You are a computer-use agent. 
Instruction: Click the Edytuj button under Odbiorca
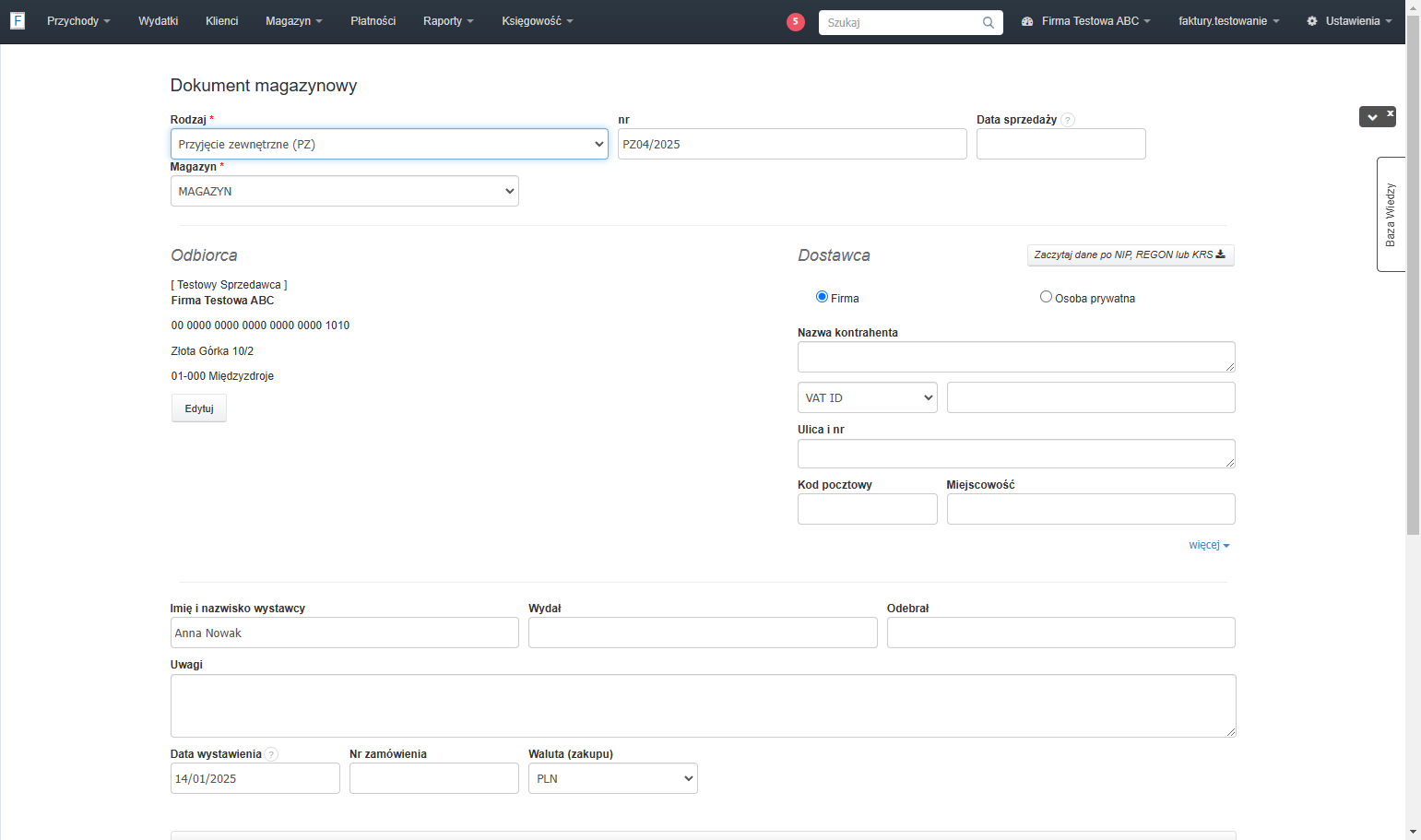pos(199,408)
